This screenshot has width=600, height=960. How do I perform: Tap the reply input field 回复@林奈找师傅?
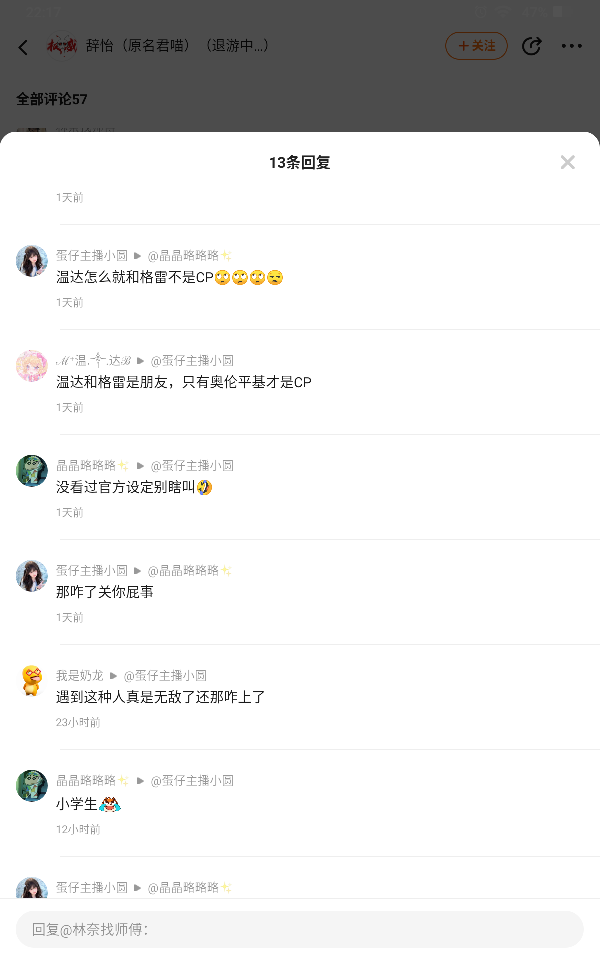pyautogui.click(x=300, y=929)
